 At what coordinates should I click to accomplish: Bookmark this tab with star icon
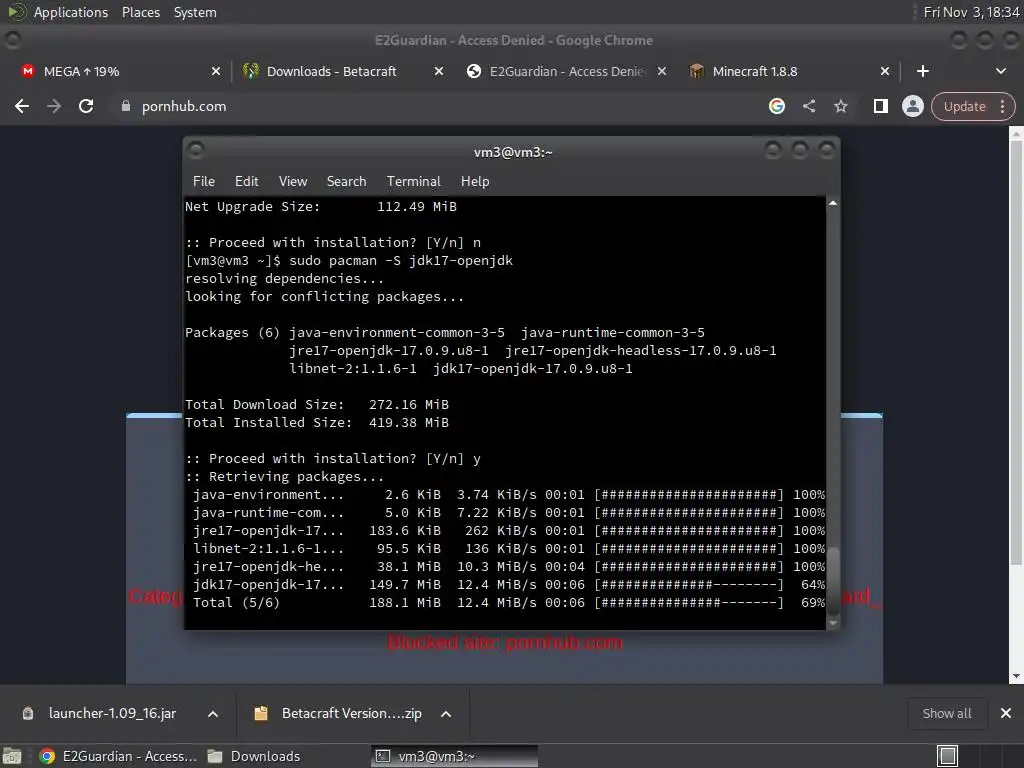tap(840, 106)
